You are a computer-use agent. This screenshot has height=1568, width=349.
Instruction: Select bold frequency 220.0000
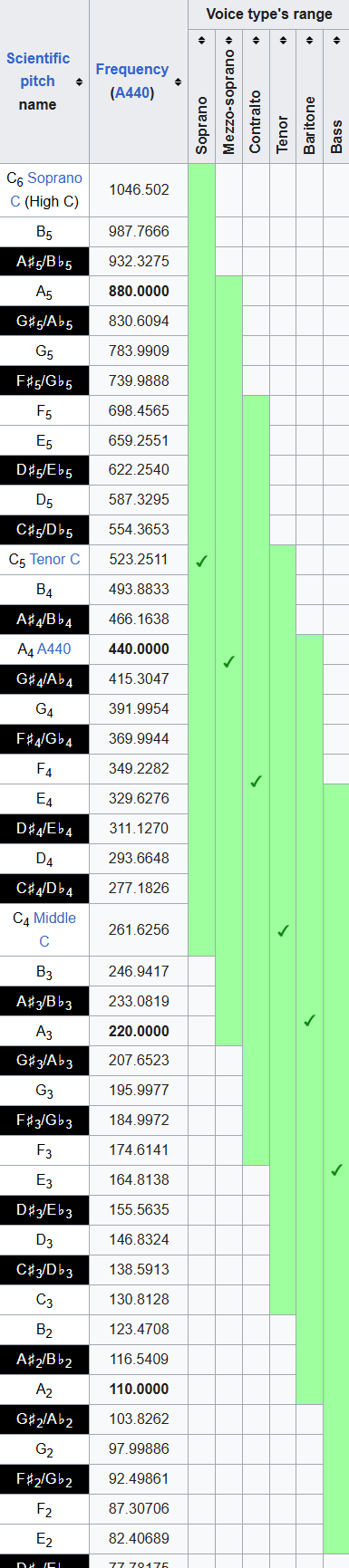139,1031
